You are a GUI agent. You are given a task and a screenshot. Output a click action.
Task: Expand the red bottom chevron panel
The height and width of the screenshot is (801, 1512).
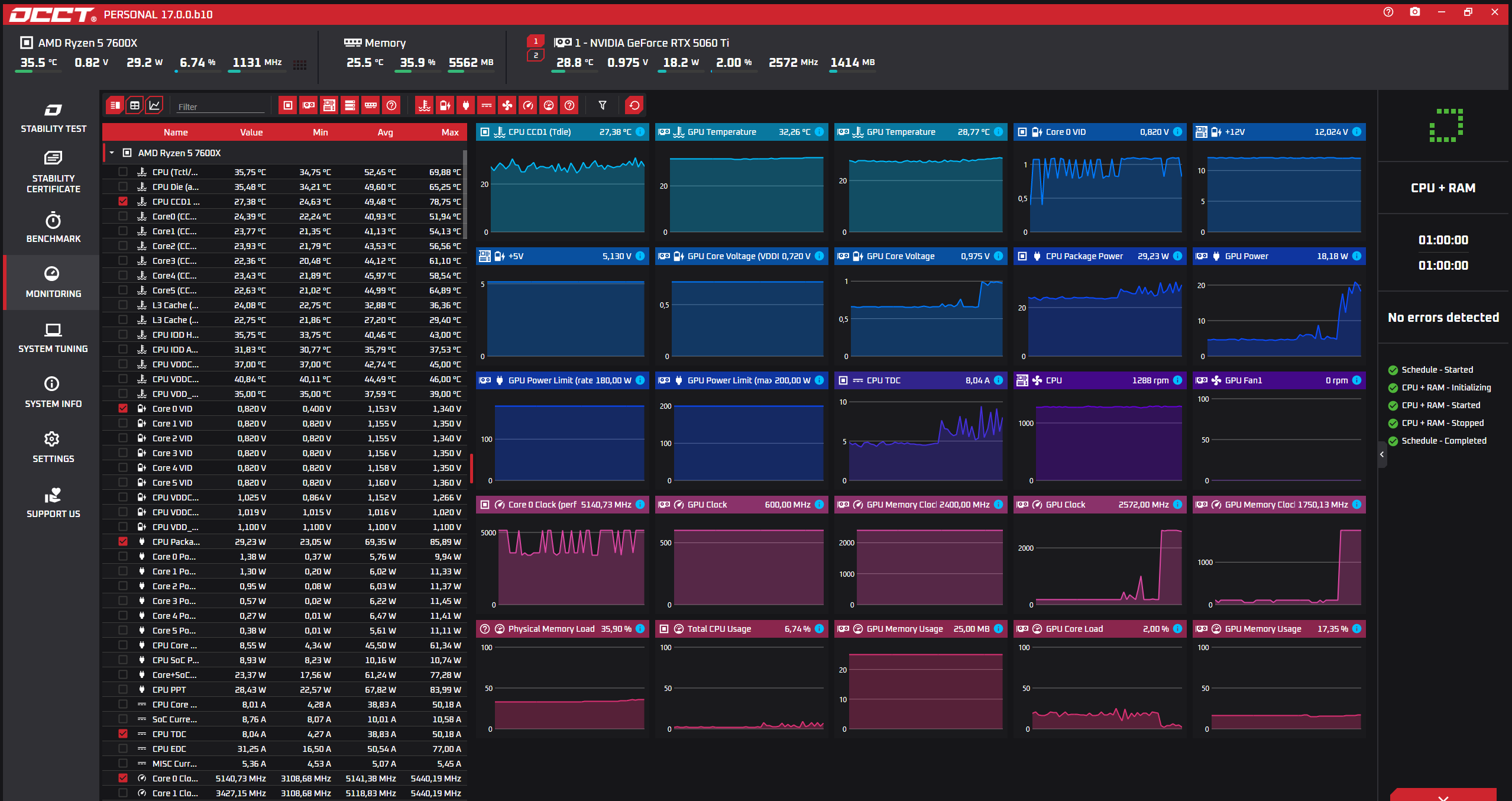[x=1443, y=796]
